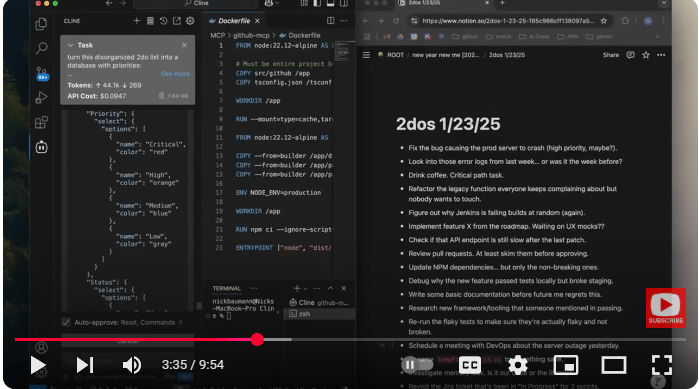Select the Dockerfile editor tab
This screenshot has width=699, height=389.
tap(233, 21)
